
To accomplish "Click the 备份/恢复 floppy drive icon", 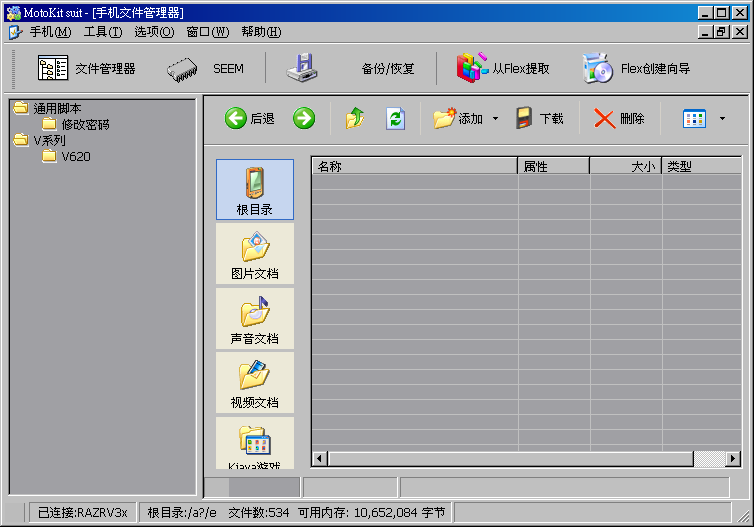I will coord(302,68).
